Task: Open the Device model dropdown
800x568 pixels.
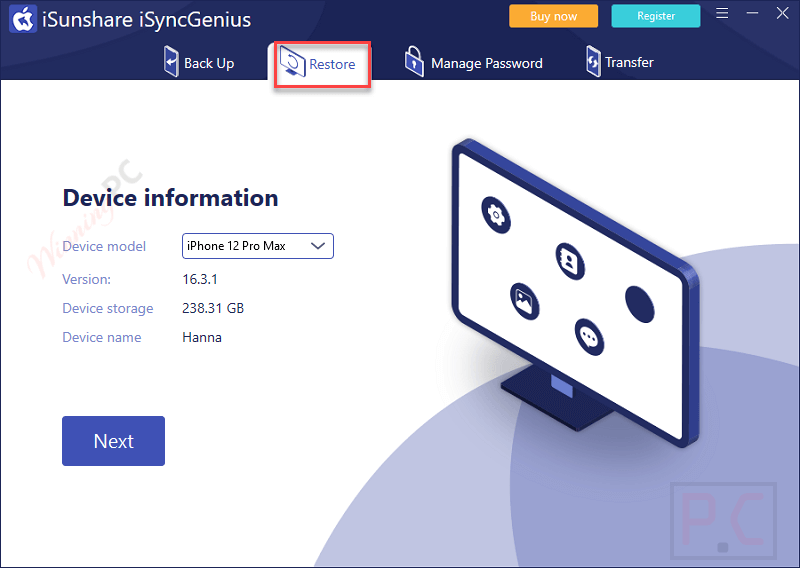Action: 258,246
